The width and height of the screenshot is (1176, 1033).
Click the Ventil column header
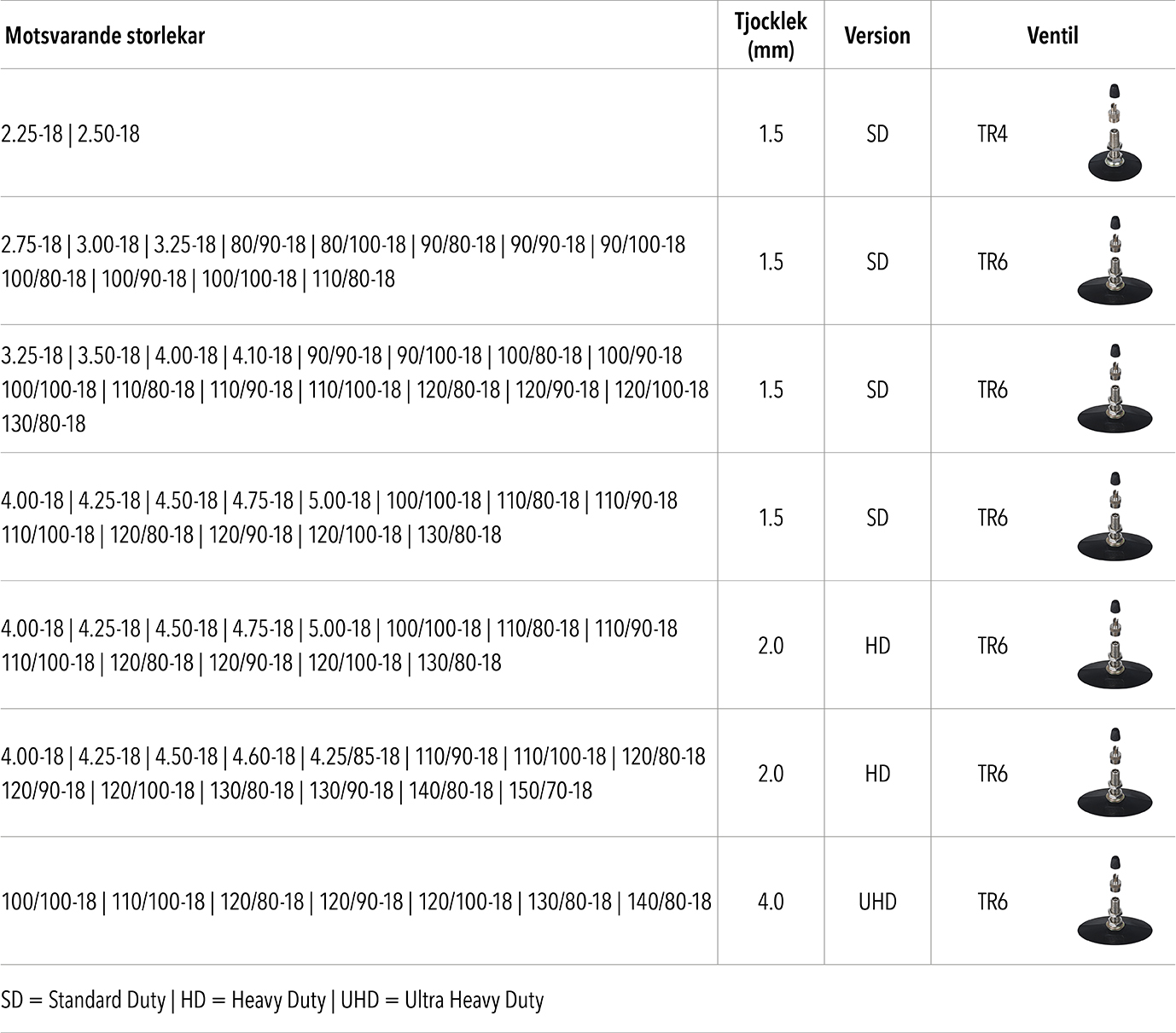pyautogui.click(x=1052, y=35)
